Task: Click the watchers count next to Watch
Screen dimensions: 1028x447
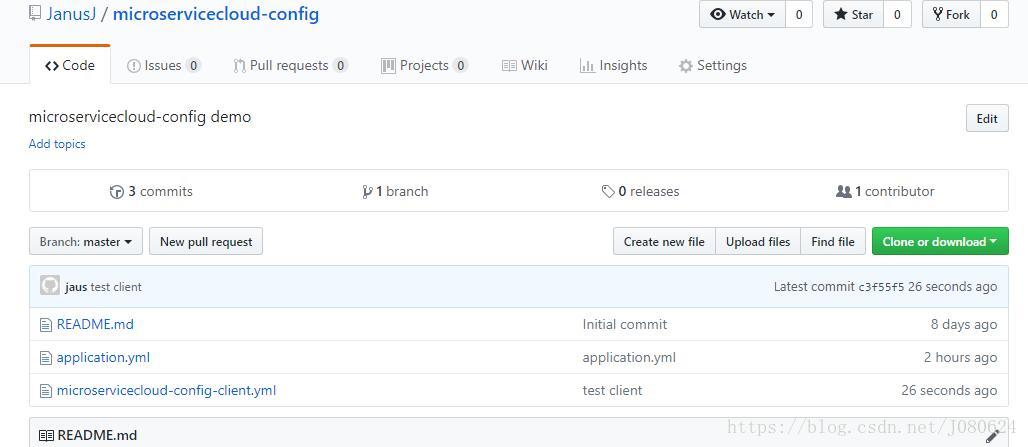Action: [799, 14]
